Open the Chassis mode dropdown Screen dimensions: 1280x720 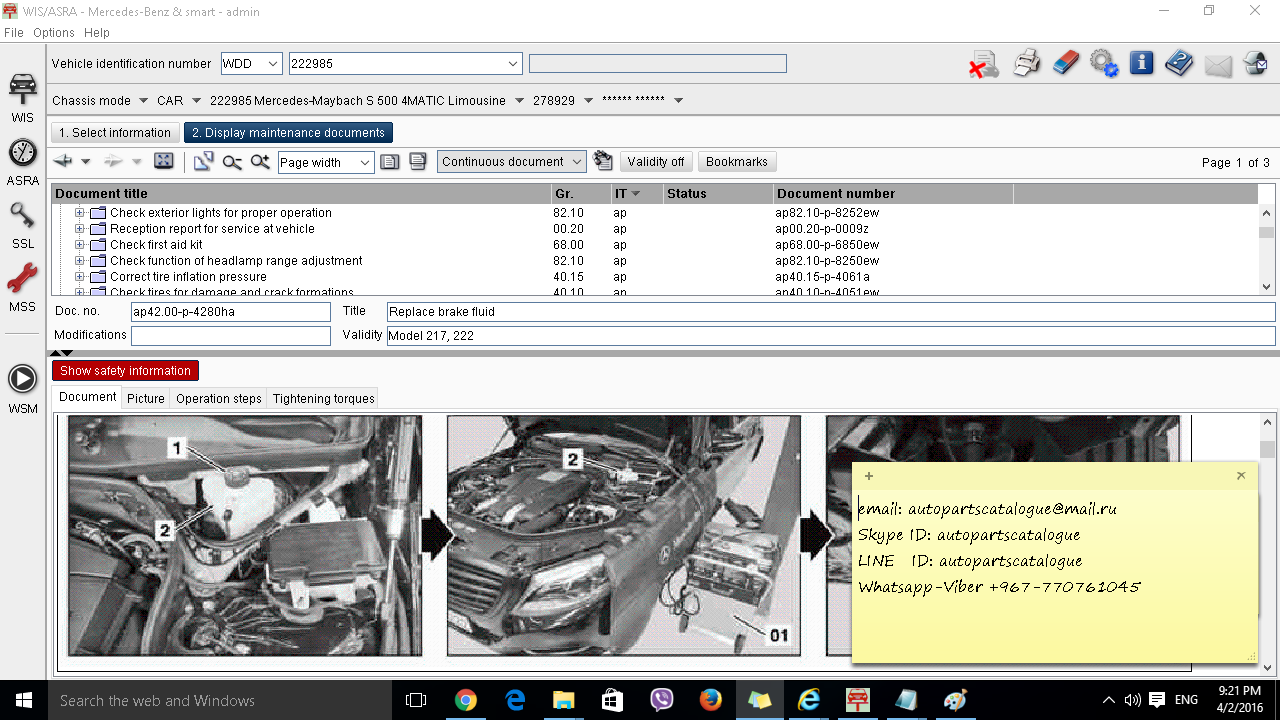141,100
